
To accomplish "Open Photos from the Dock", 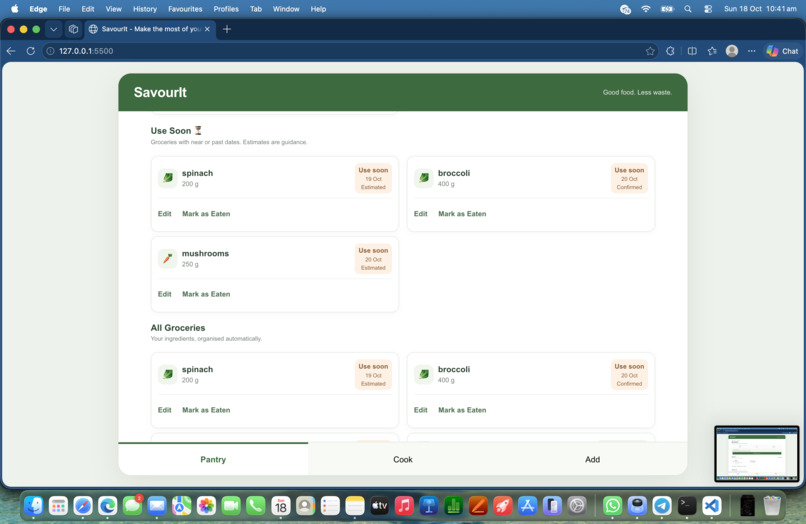I will click(206, 506).
